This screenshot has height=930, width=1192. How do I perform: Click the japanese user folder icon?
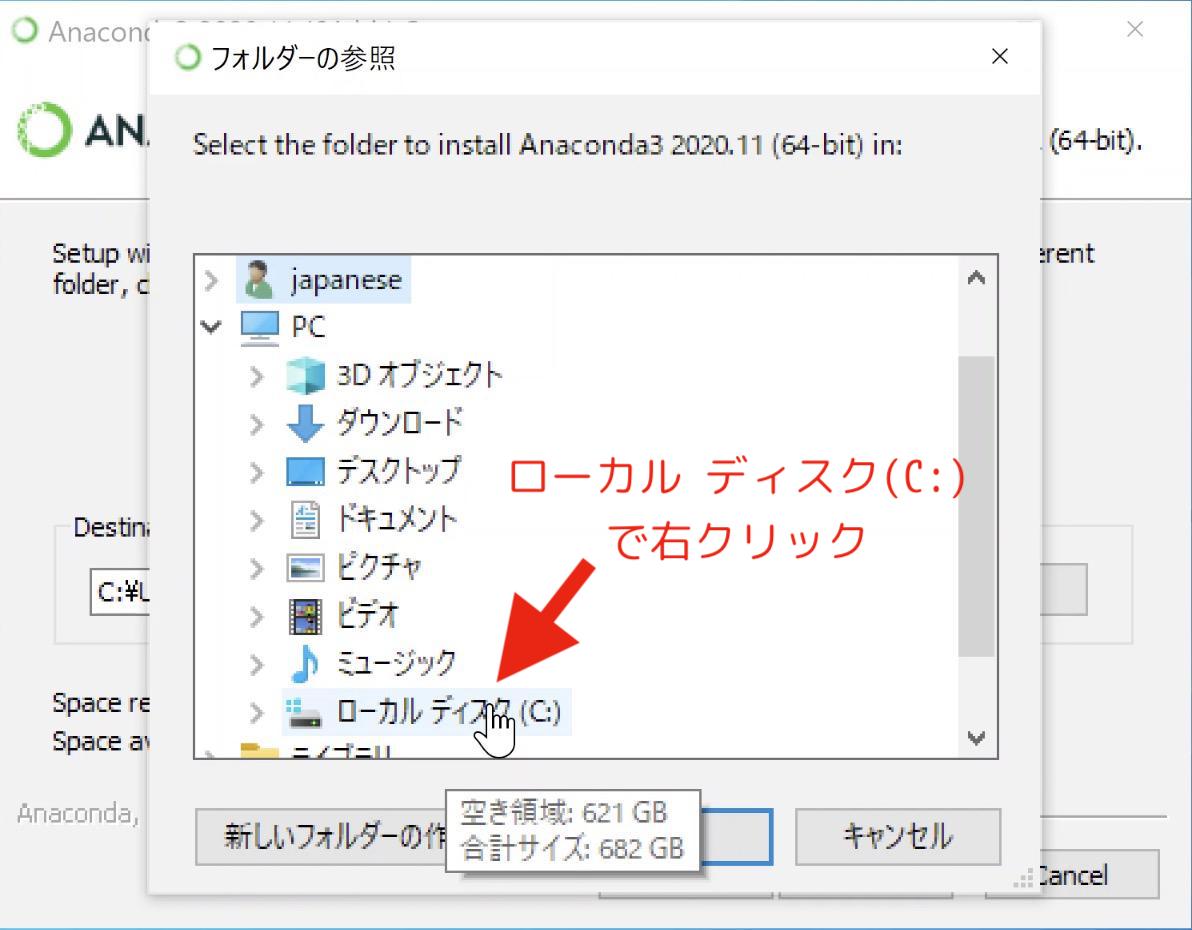[x=258, y=280]
